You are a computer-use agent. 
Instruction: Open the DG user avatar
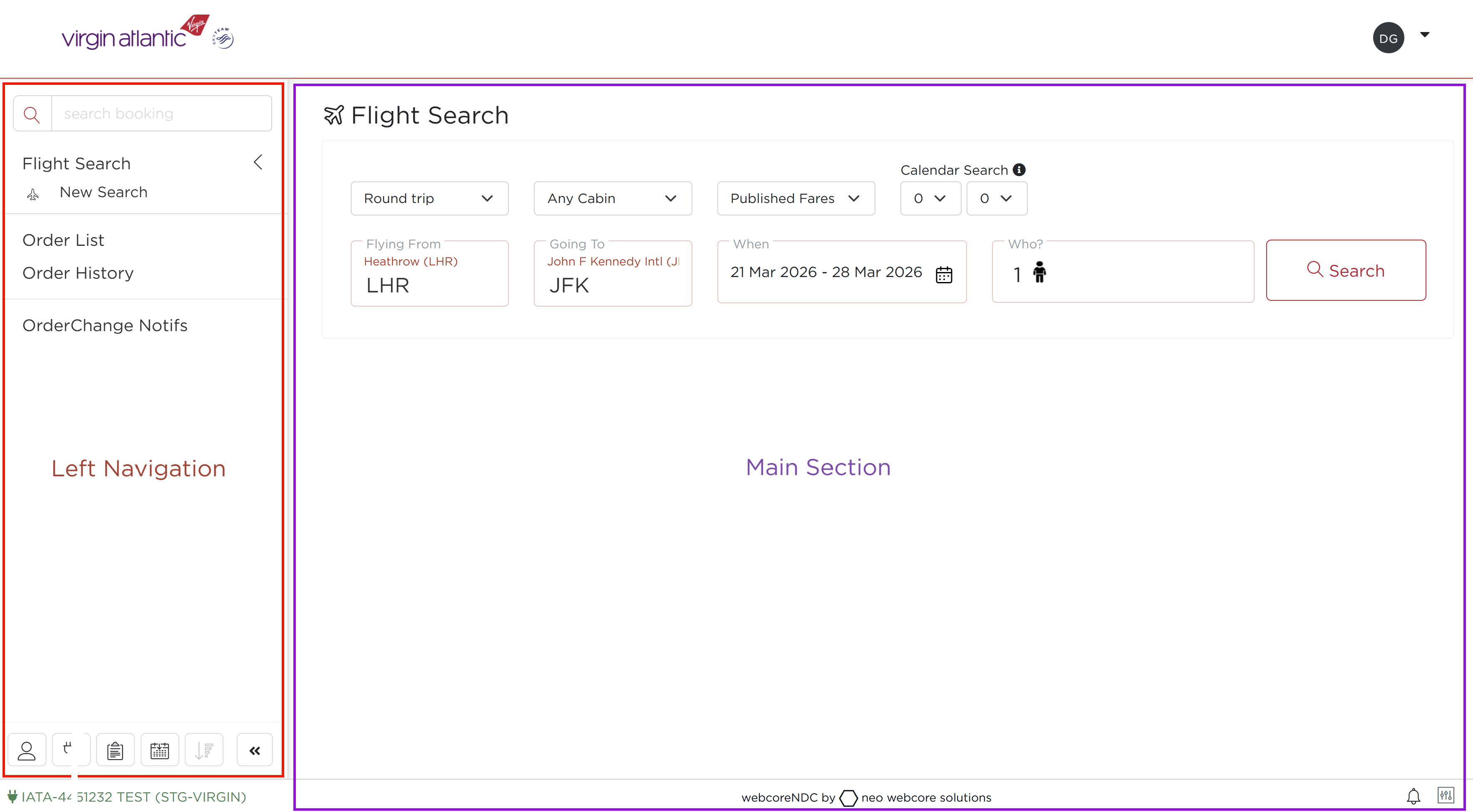coord(1388,38)
